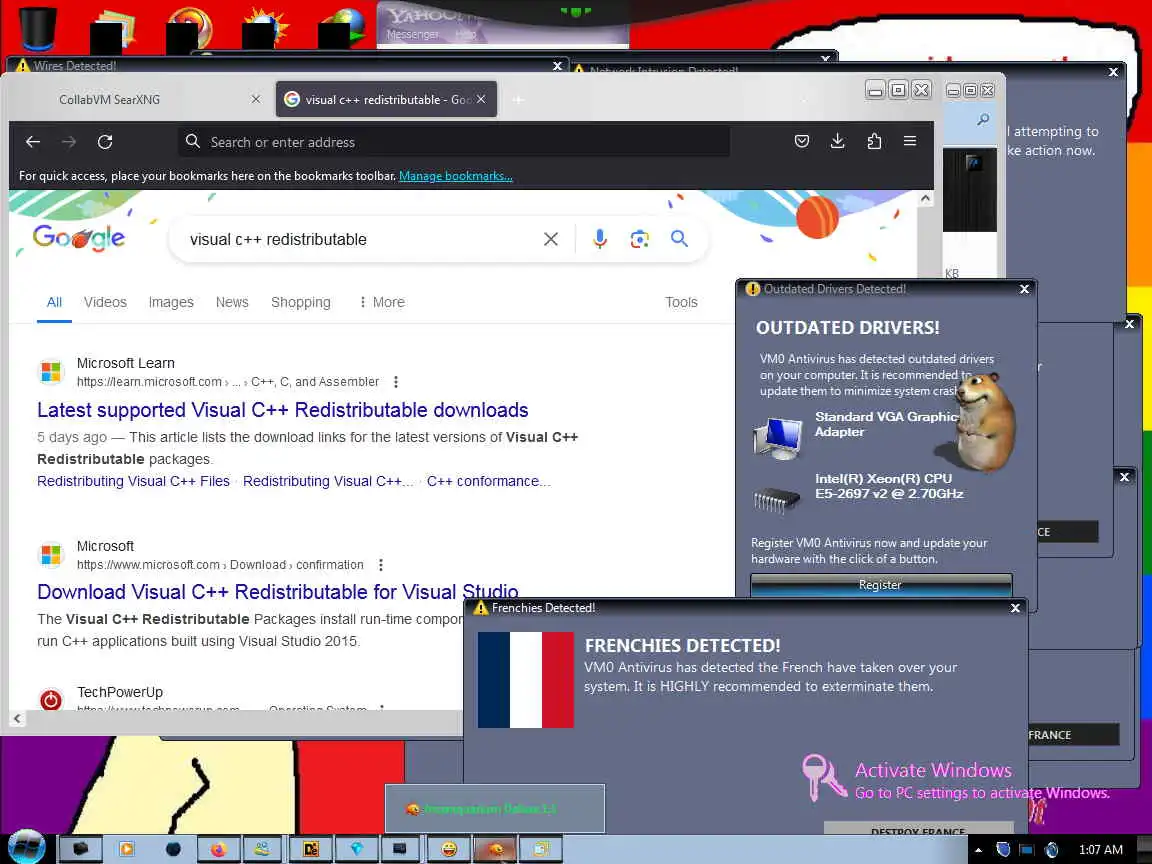Open Firefox from the taskbar

[x=218, y=849]
